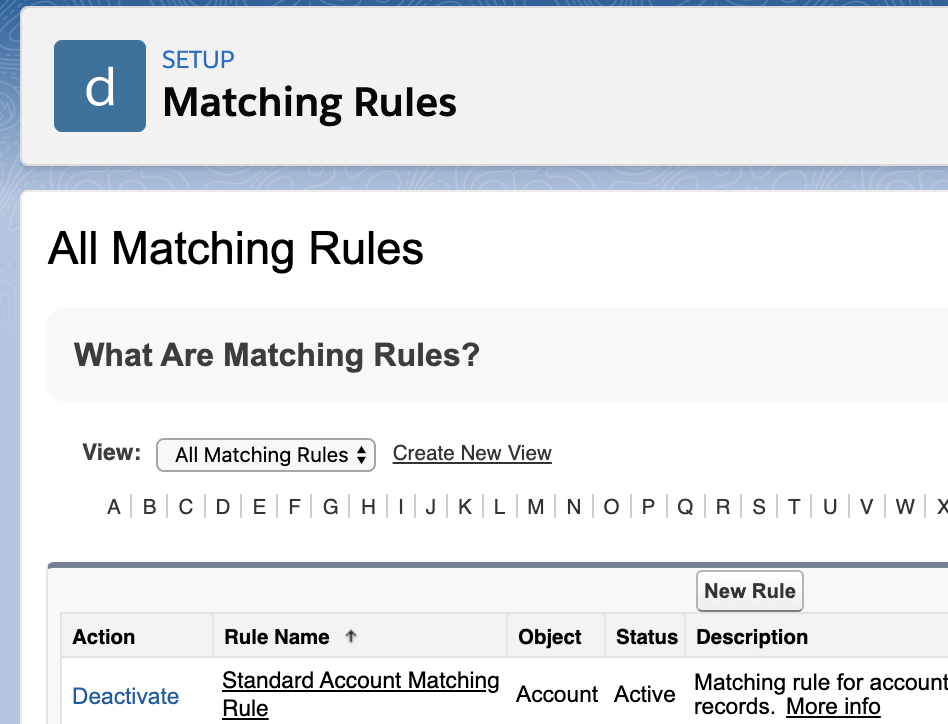Sort by the Description column header
Viewport: 948px width, 724px height.
[752, 637]
